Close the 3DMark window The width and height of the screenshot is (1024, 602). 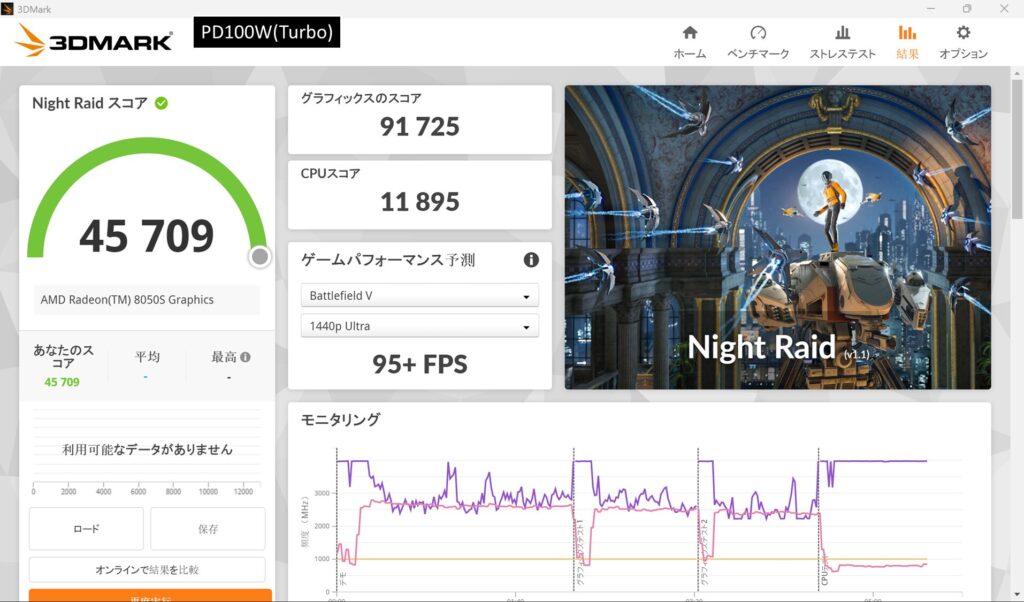click(x=1004, y=8)
